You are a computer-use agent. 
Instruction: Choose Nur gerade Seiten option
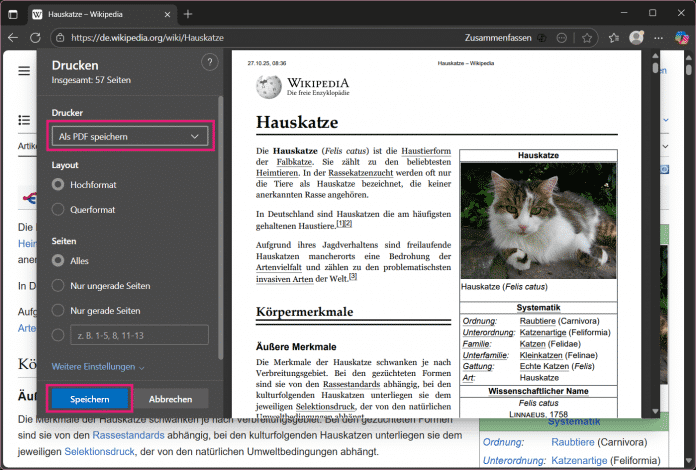[x=58, y=310]
